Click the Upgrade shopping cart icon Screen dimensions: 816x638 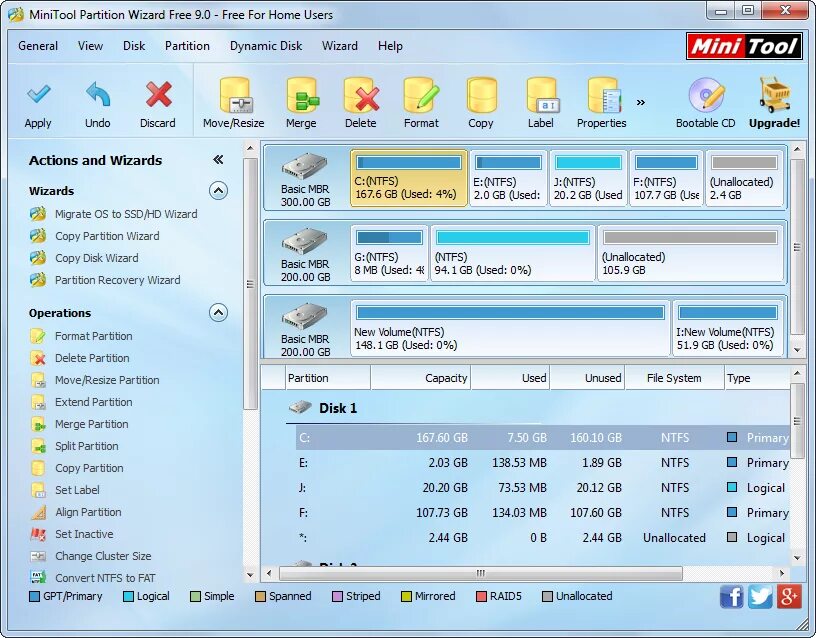[774, 95]
